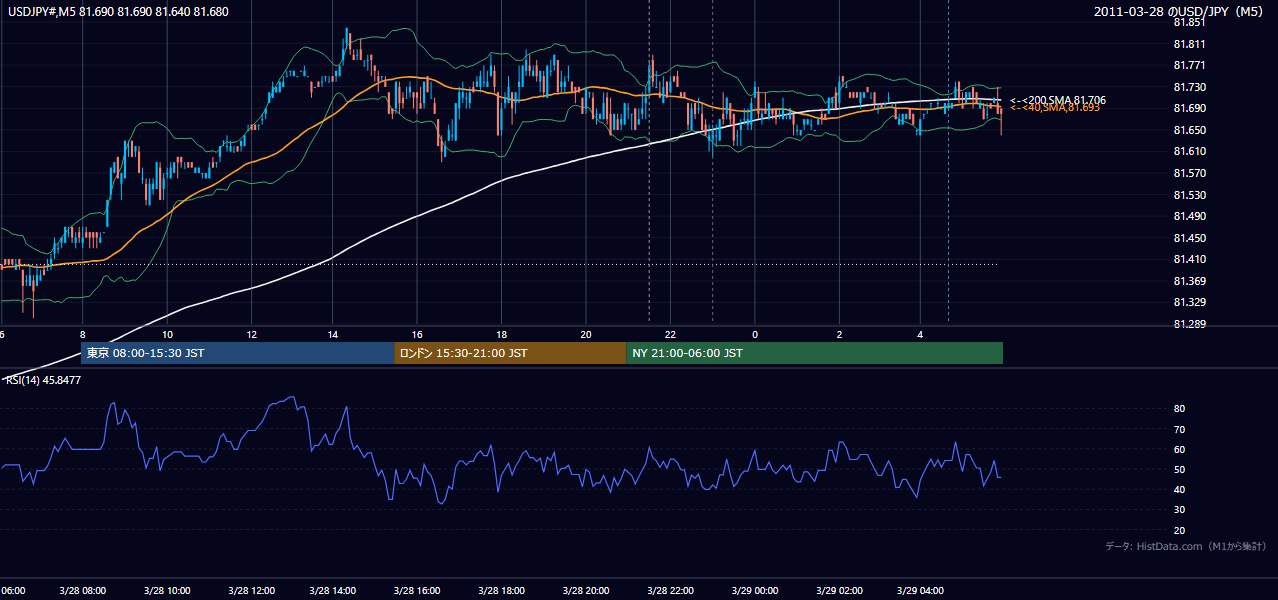The image size is (1278, 600).
Task: Click price level 81.771 on the scale
Action: tap(1189, 66)
